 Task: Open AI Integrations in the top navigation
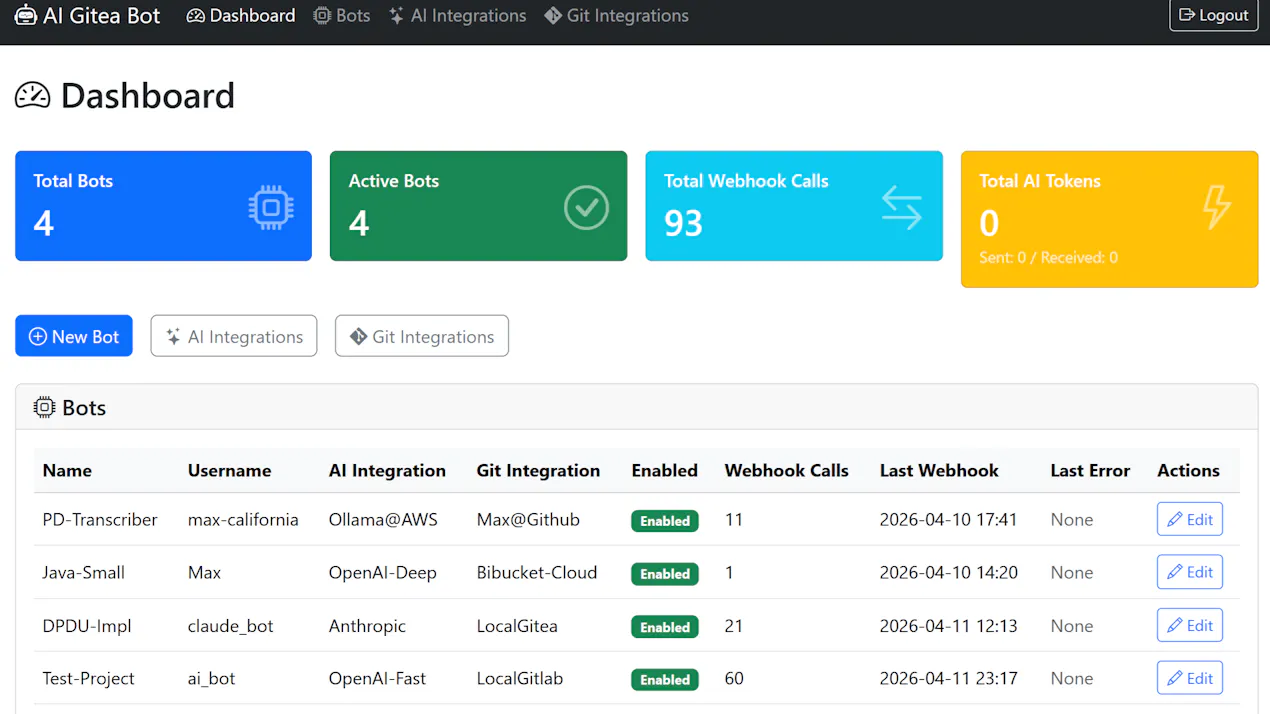[x=457, y=16]
